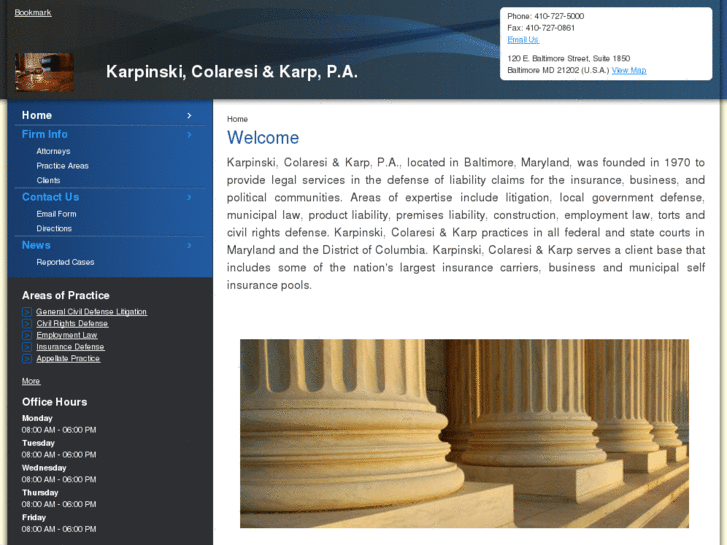Open the Reported Cases submenu page
This screenshot has width=727, height=545.
[65, 262]
